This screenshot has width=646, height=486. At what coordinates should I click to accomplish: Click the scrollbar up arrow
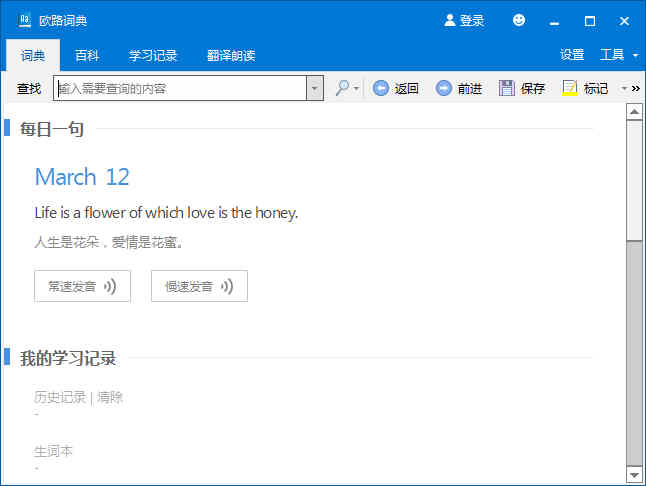(x=634, y=112)
